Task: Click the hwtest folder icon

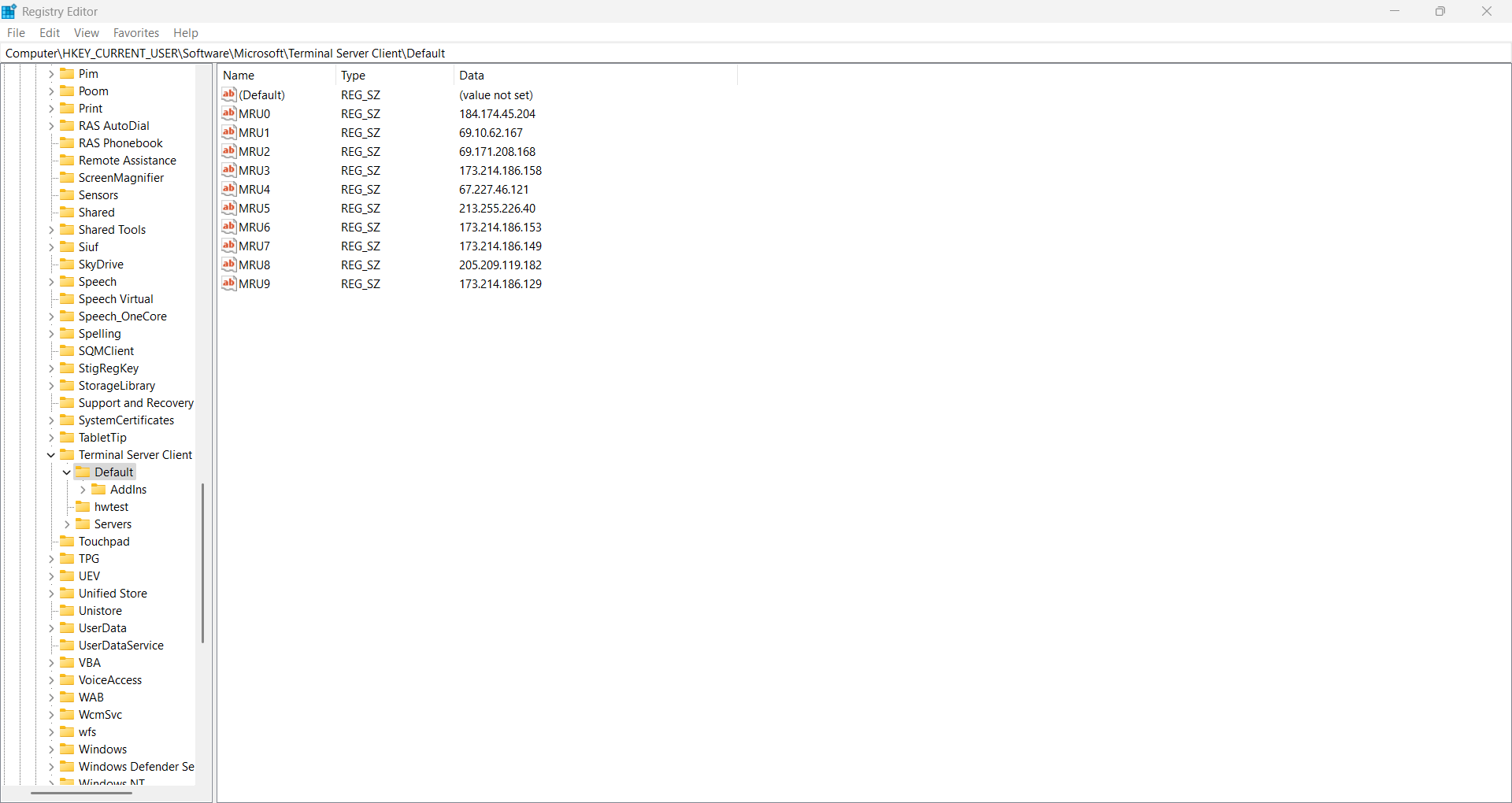Action: 83,507
